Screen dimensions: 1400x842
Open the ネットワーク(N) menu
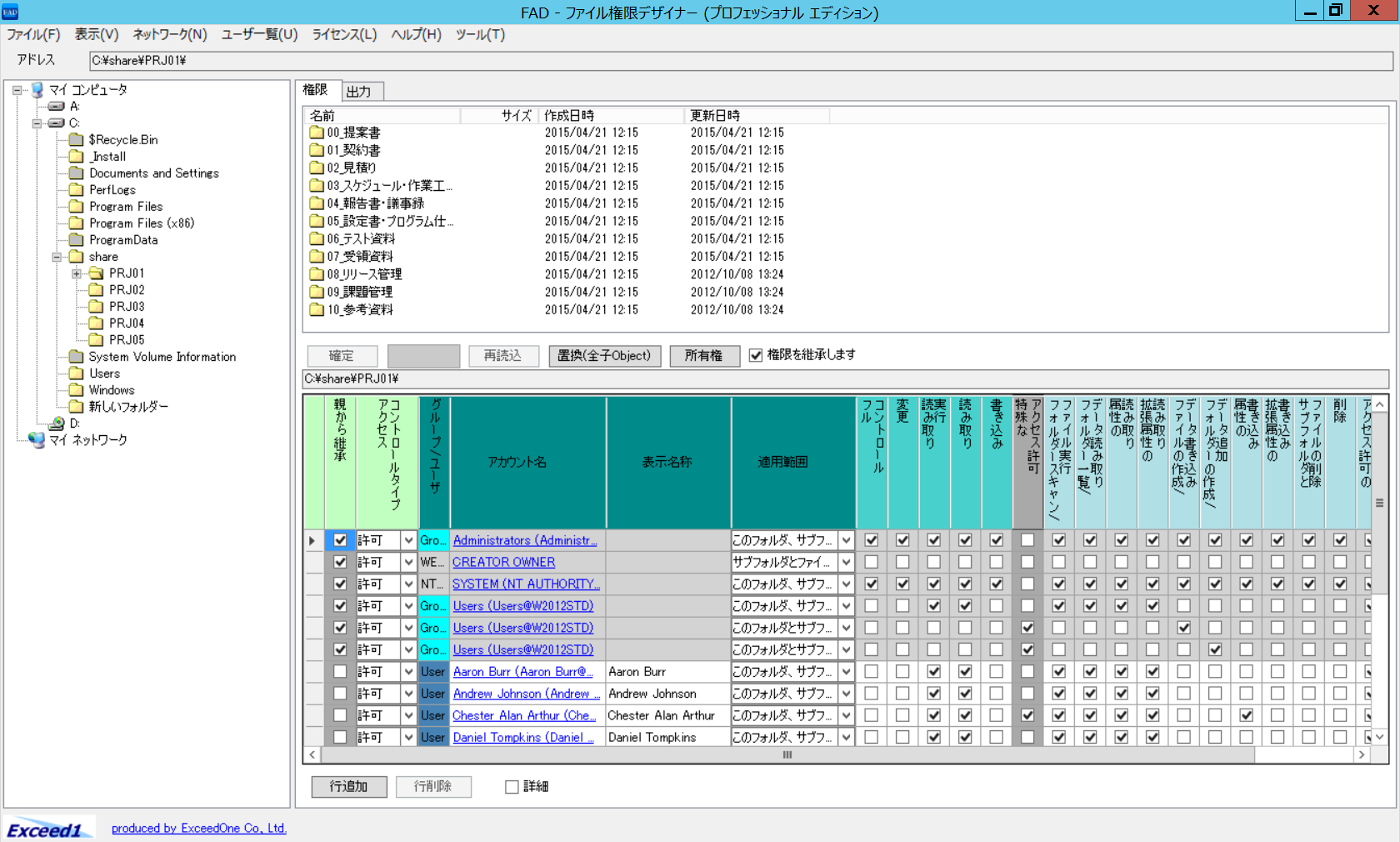tap(170, 34)
